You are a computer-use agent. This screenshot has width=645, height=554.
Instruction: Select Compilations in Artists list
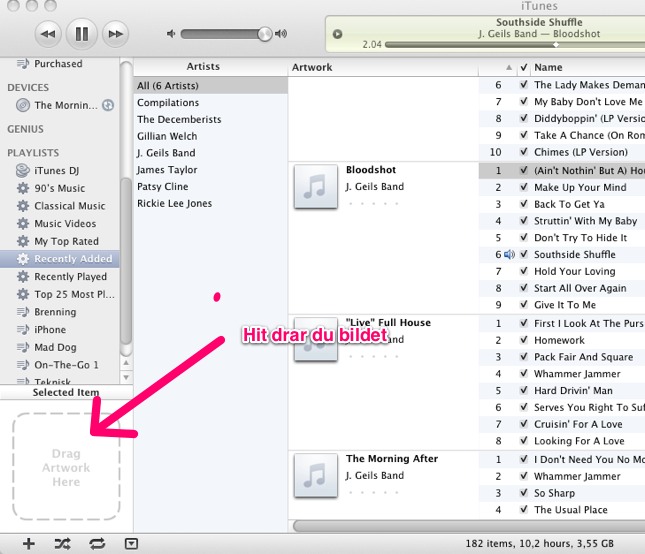210,102
